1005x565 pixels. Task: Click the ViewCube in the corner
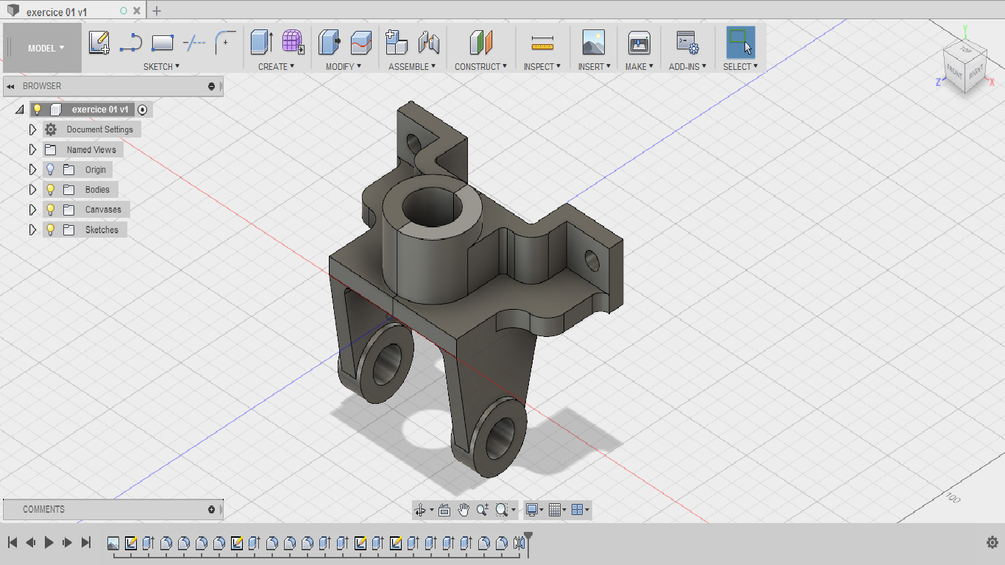click(x=965, y=69)
